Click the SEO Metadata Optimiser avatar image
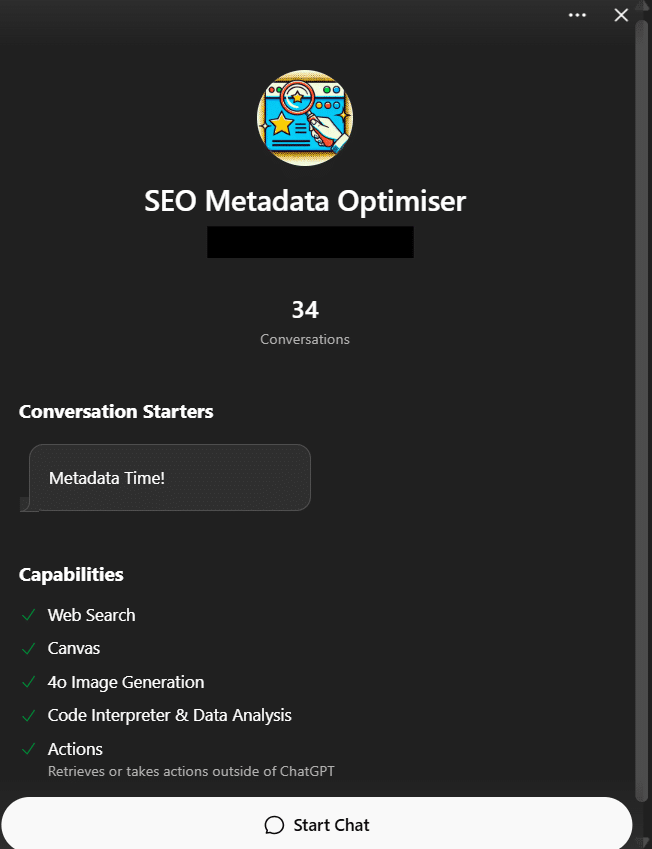Viewport: 652px width, 849px height. point(305,118)
